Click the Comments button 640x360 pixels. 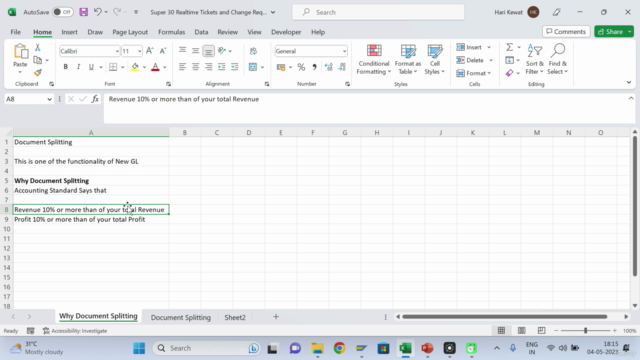566,31
